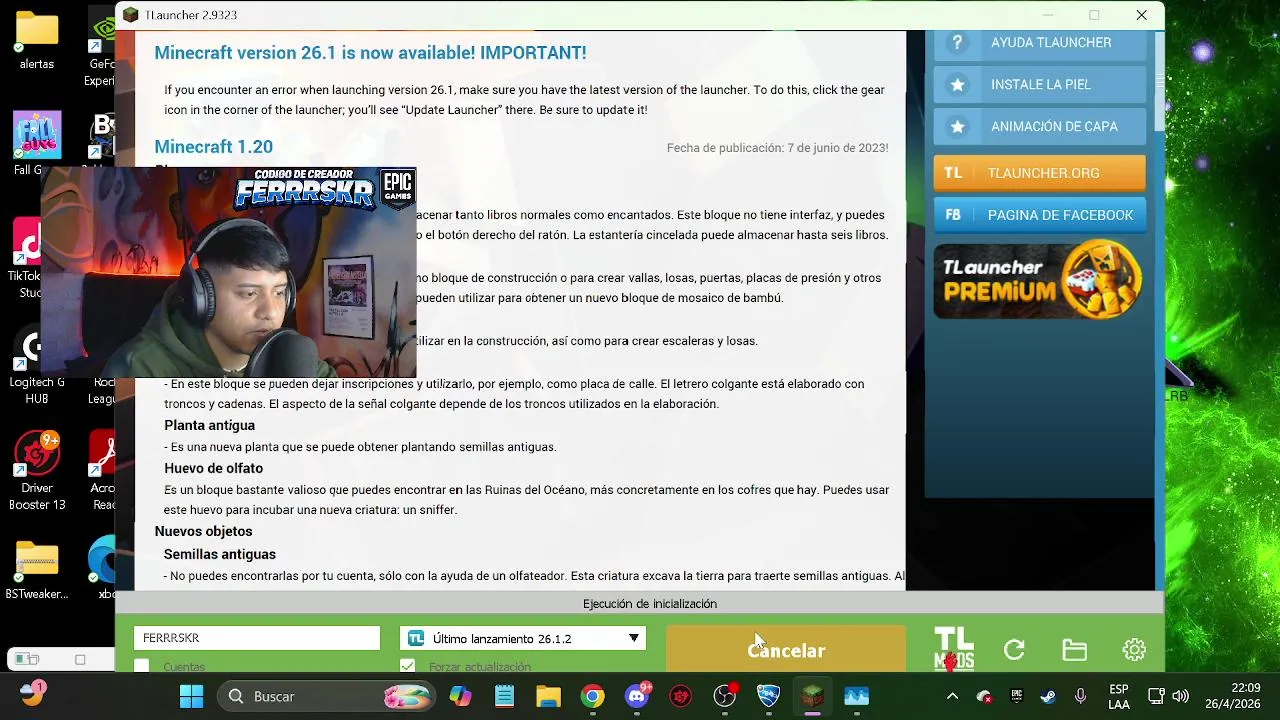The width and height of the screenshot is (1280, 720).
Task: Click Minecraft version 26.1 announcement heading
Action: click(370, 53)
